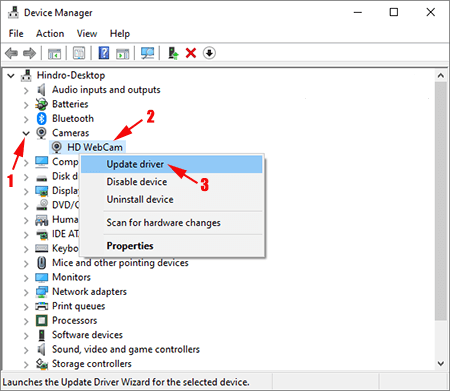
Task: Expand the Software devices chevron
Action: pos(26,335)
